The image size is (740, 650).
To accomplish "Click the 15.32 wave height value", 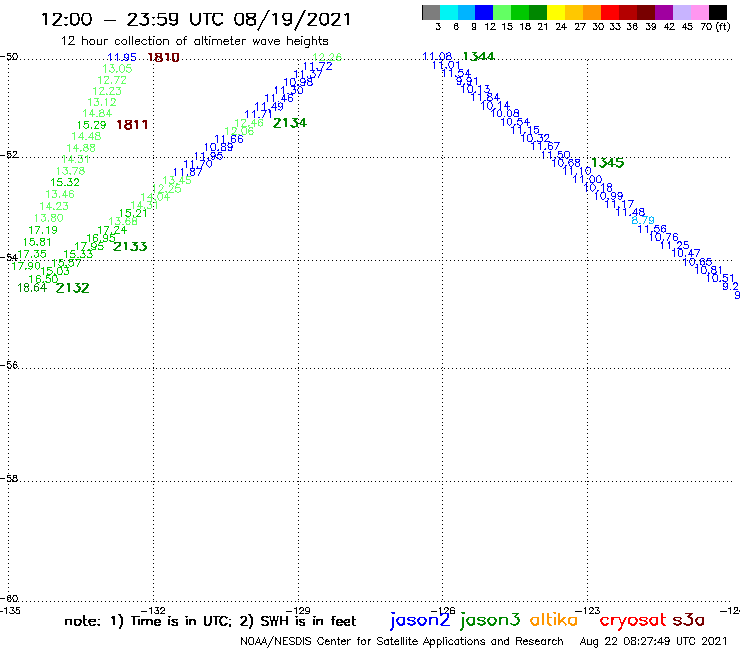I will point(65,182).
